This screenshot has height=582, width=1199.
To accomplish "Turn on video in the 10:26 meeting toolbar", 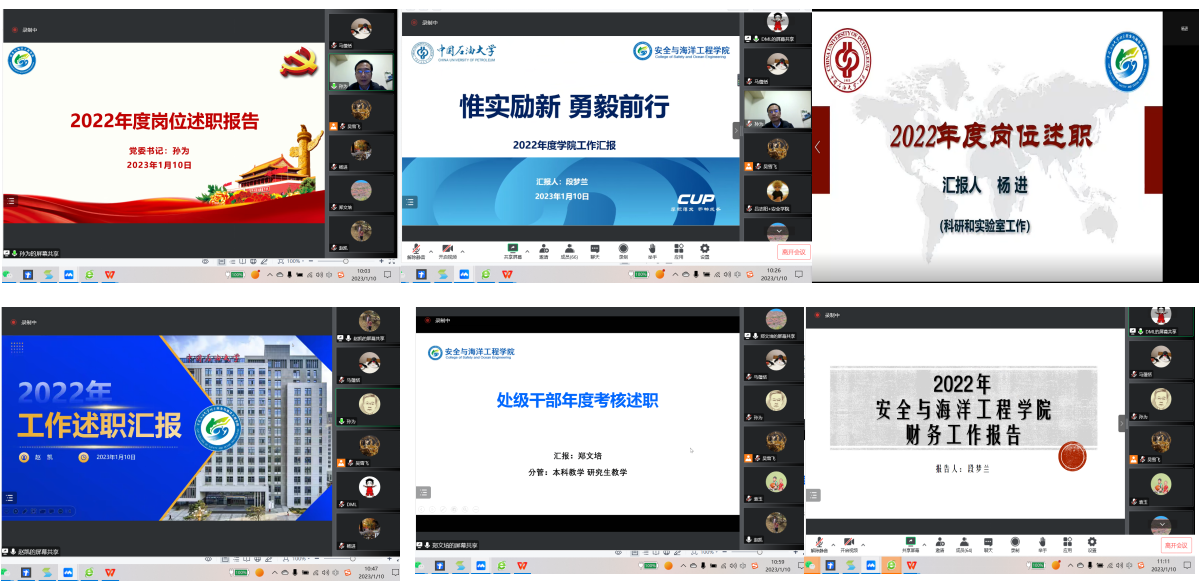I will (x=447, y=249).
